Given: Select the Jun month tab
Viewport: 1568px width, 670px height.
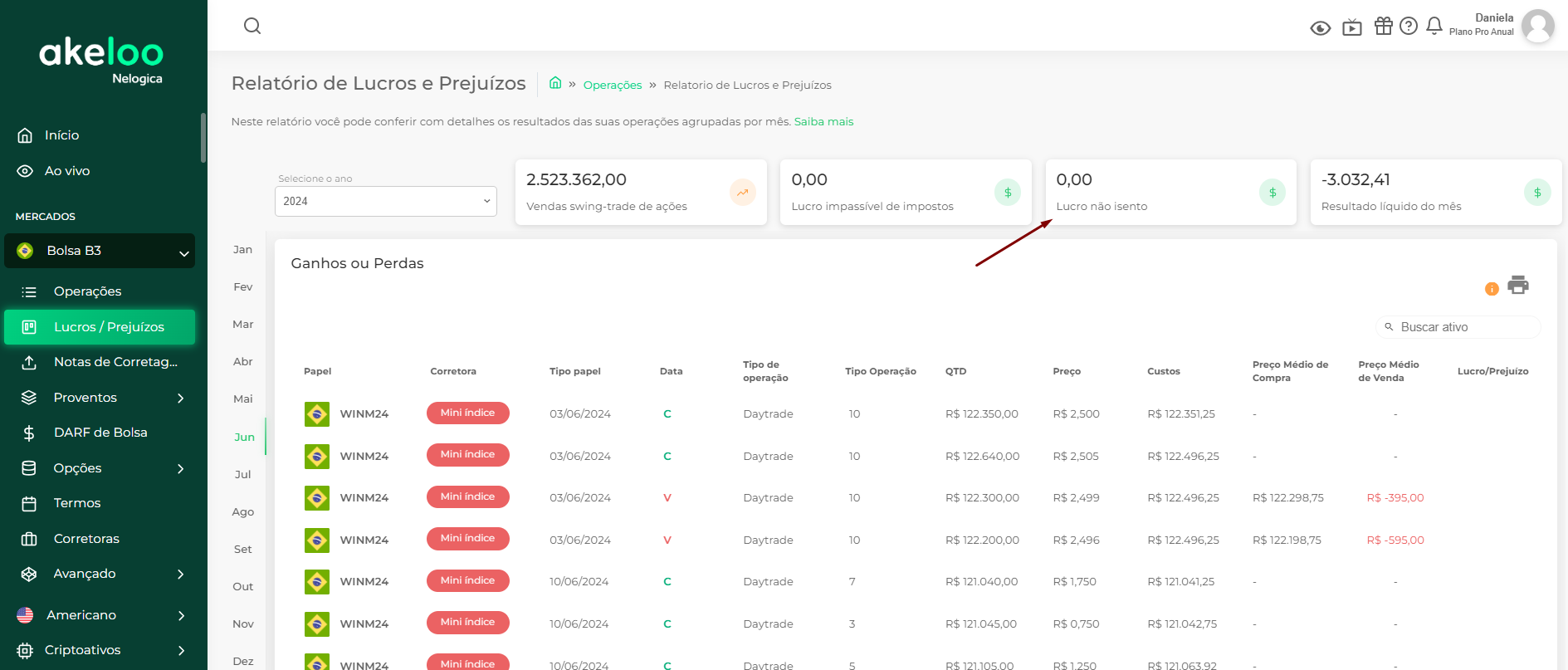Looking at the screenshot, I should [x=244, y=437].
